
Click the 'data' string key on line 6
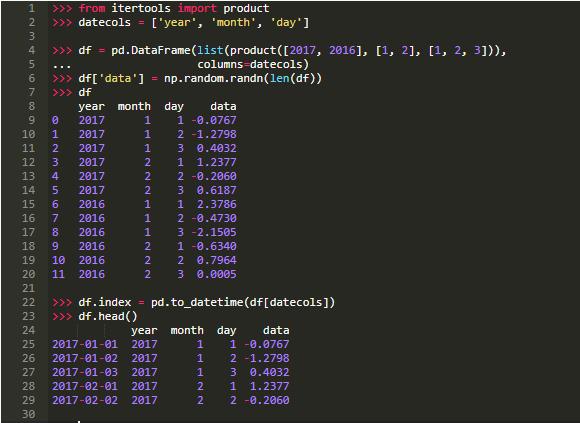click(118, 78)
